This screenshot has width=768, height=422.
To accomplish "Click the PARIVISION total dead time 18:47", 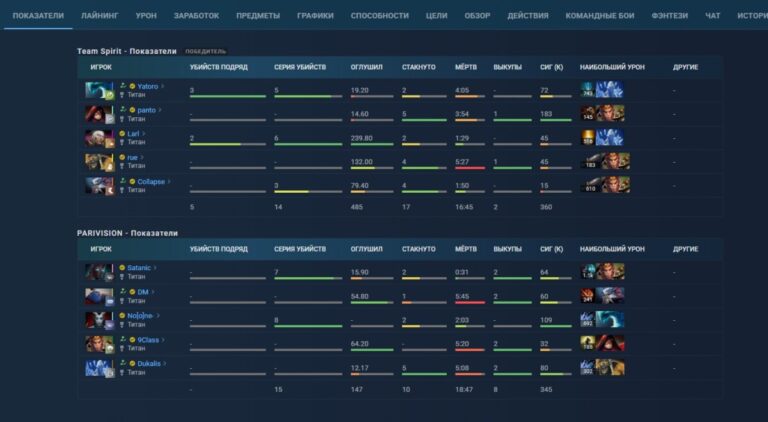I will (x=464, y=390).
